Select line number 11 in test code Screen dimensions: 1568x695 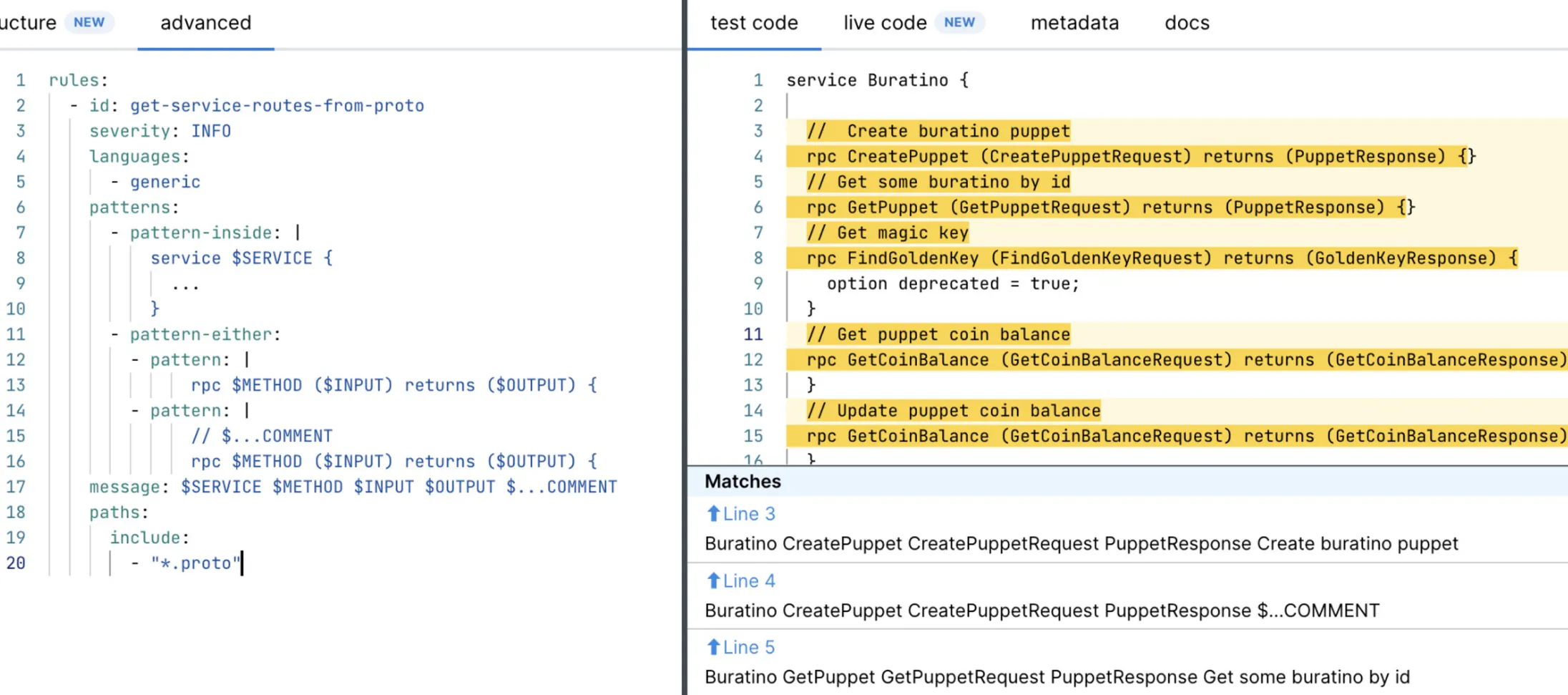point(753,334)
